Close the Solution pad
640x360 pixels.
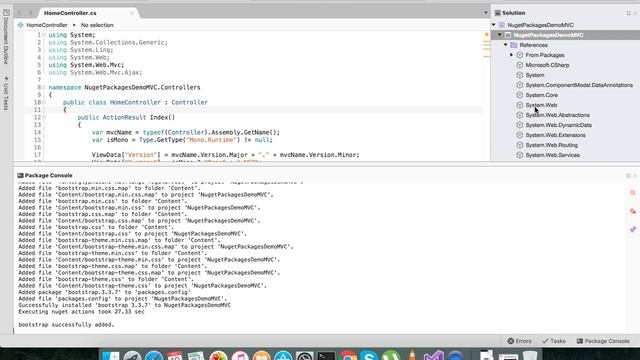pyautogui.click(x=636, y=13)
